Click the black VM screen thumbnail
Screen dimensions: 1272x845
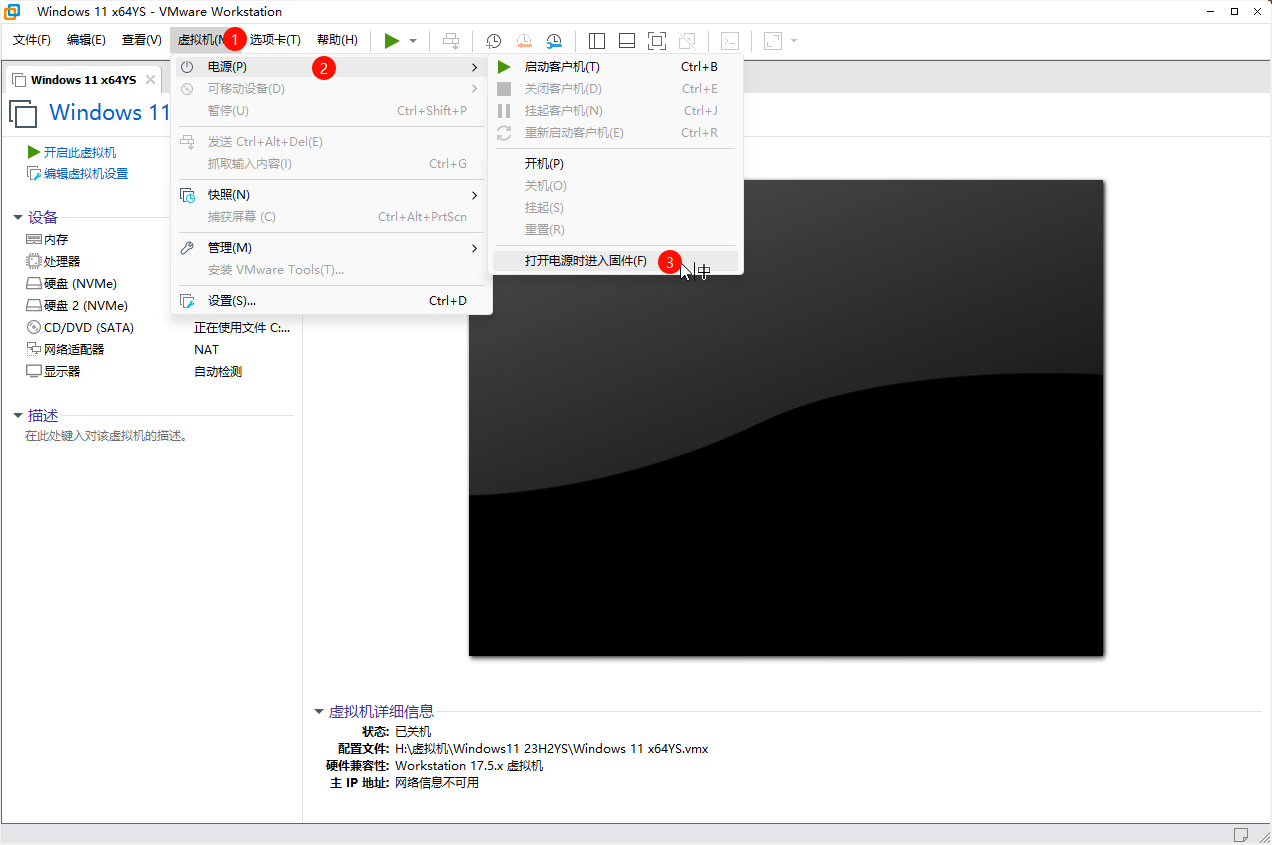tap(786, 418)
